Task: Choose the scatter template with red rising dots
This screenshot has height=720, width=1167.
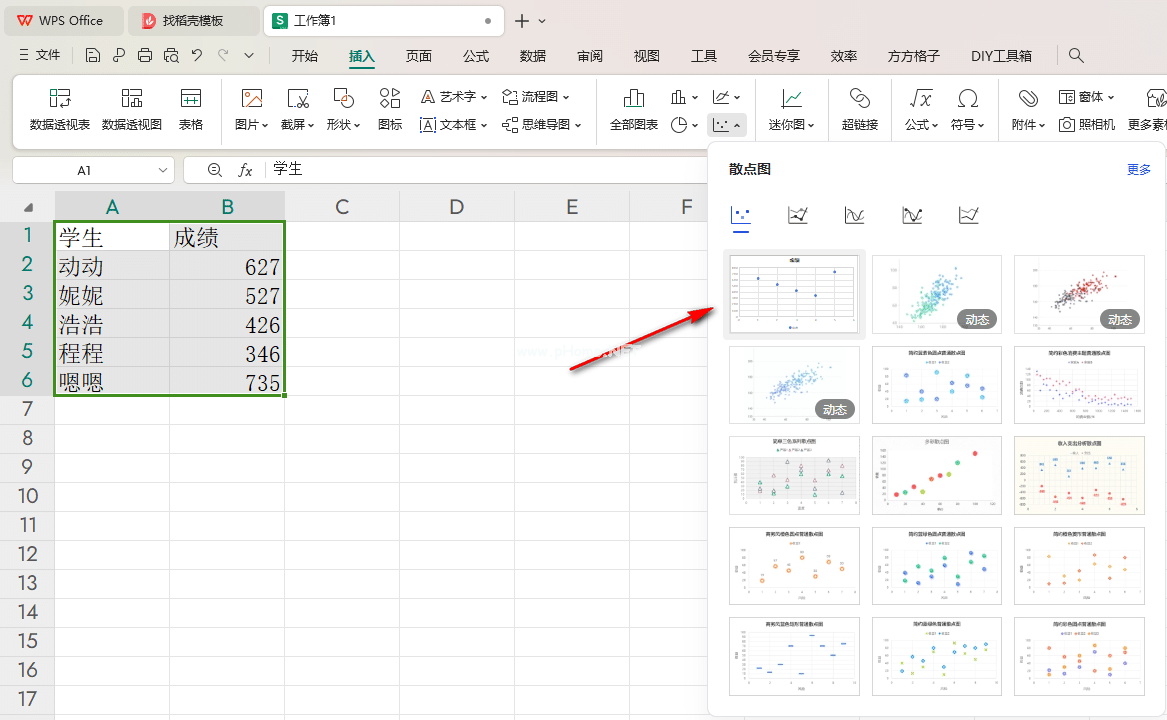Action: pyautogui.click(x=936, y=475)
